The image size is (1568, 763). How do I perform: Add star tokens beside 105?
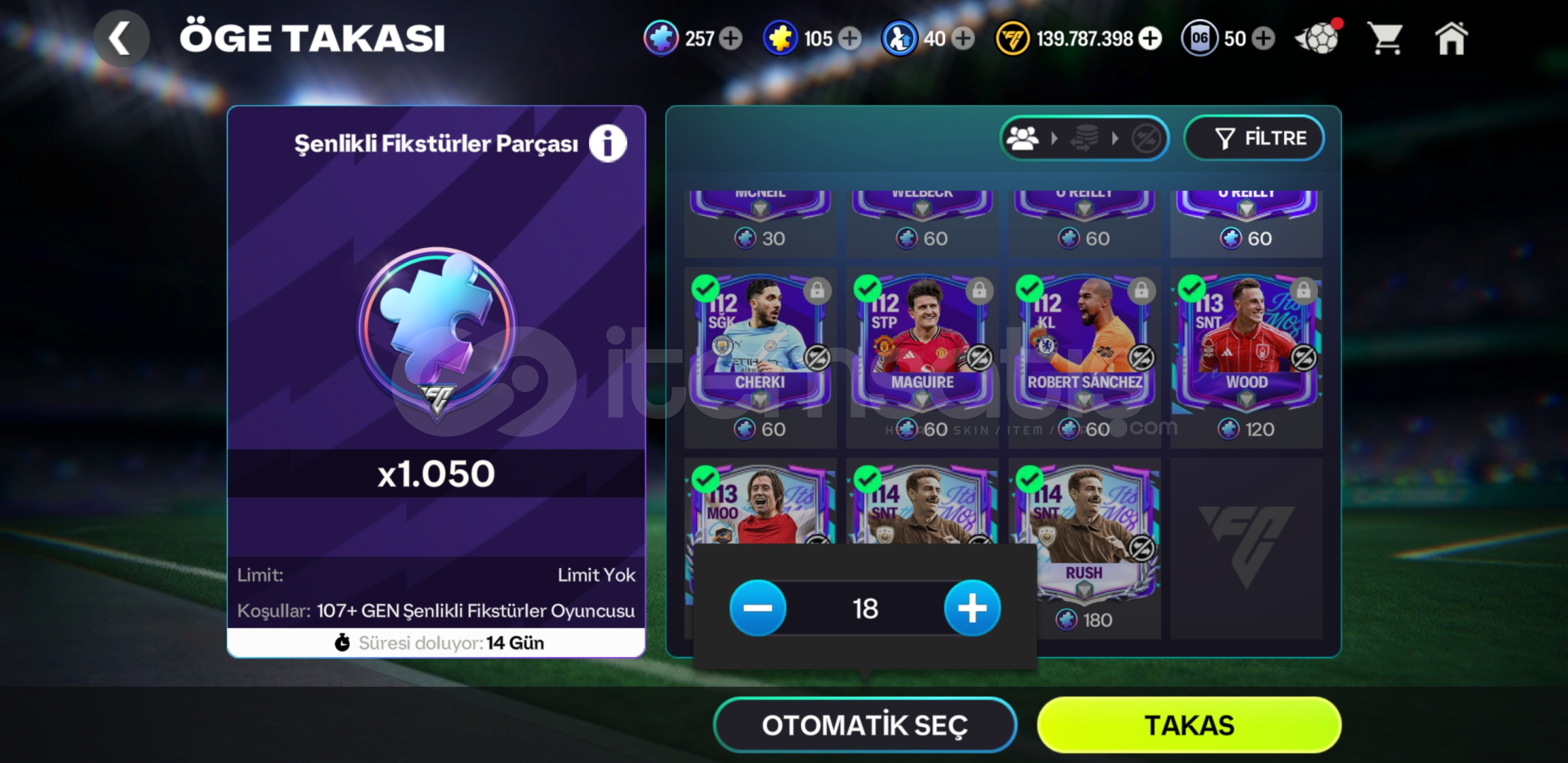tap(850, 38)
